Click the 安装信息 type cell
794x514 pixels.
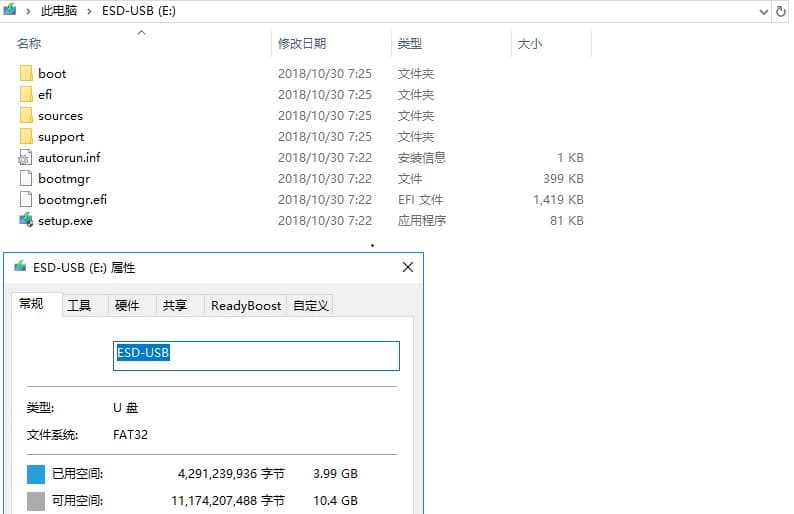pyautogui.click(x=421, y=157)
